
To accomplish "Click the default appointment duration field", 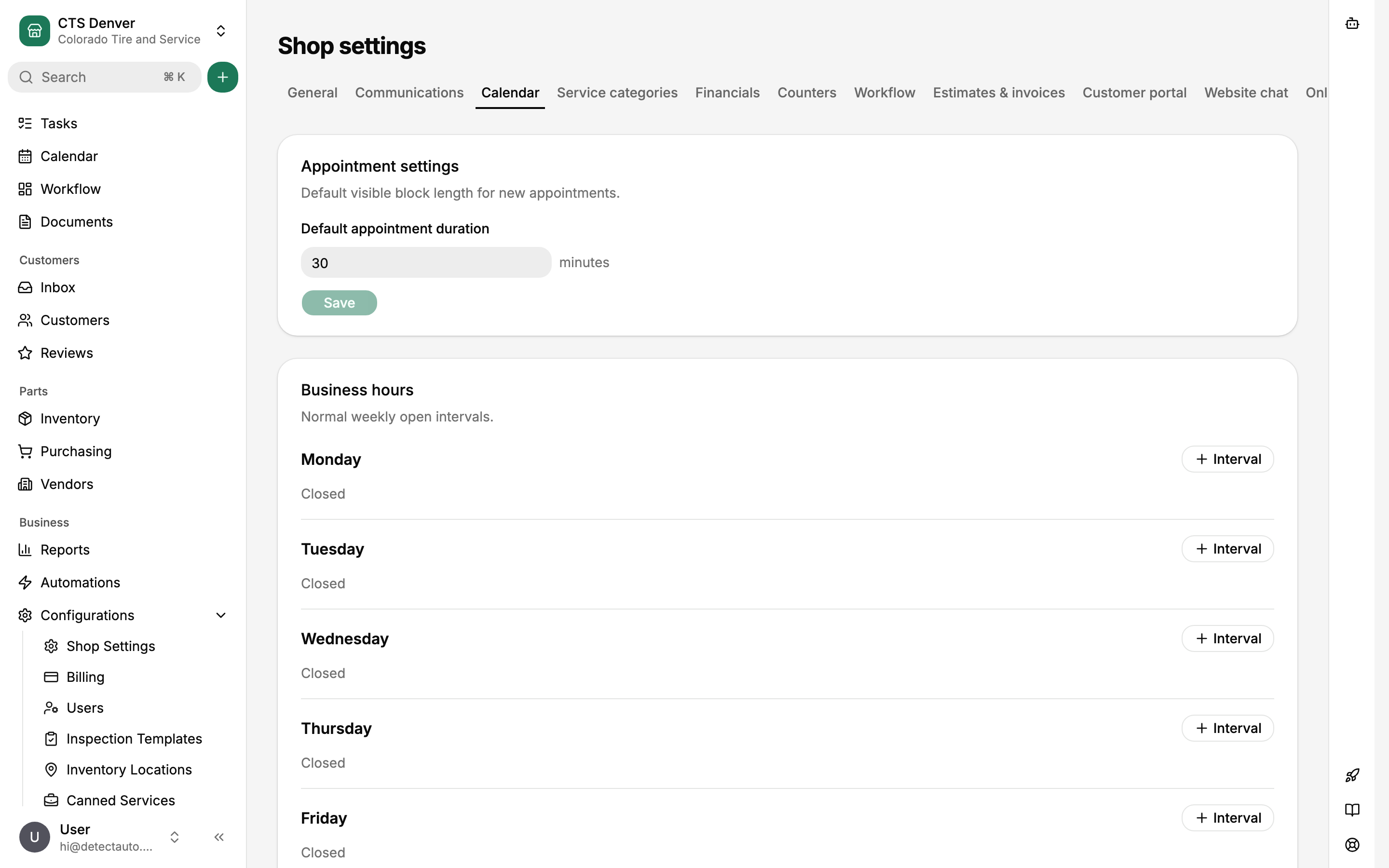I will pyautogui.click(x=426, y=262).
